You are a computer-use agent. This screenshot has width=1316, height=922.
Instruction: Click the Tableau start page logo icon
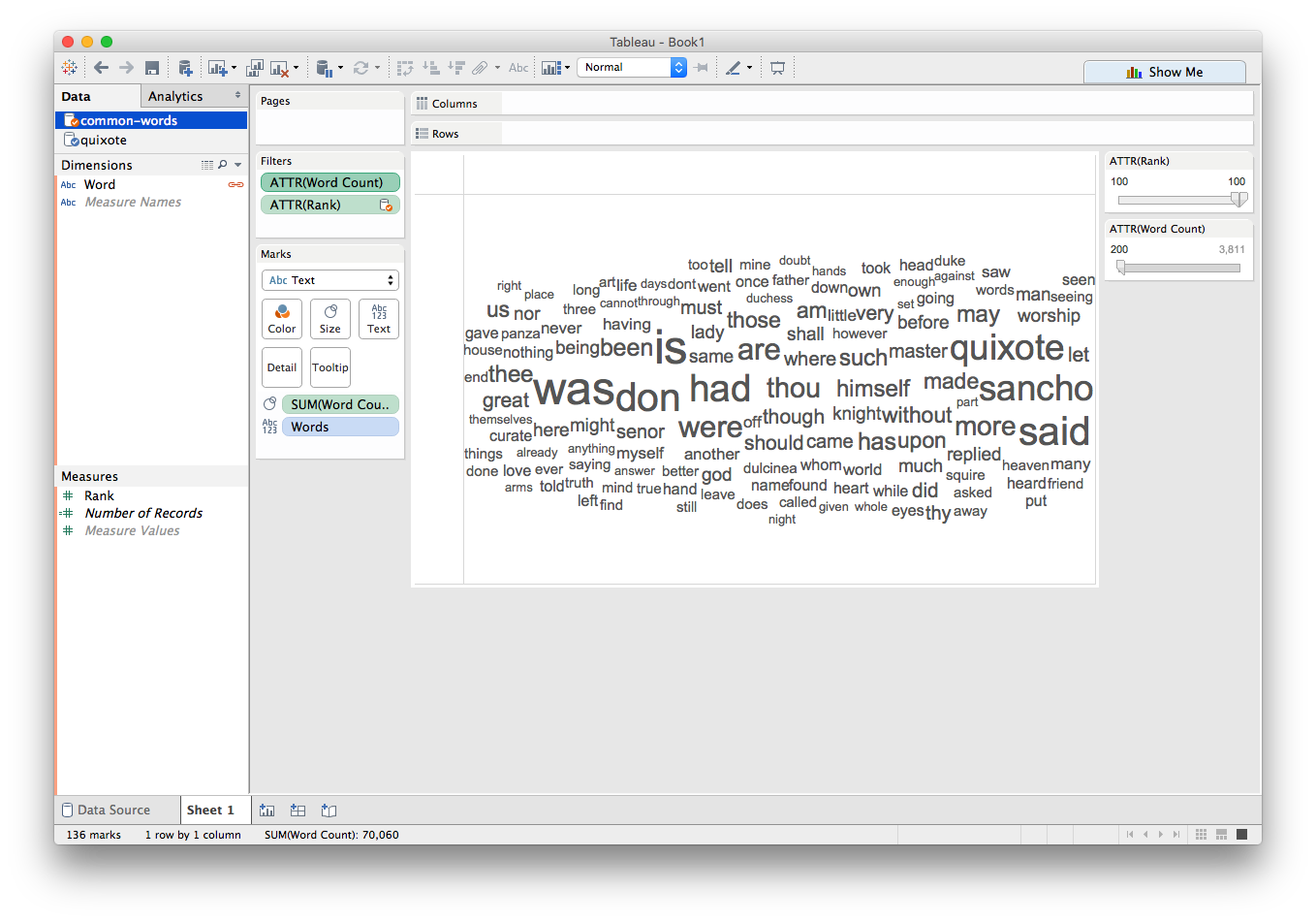point(70,68)
